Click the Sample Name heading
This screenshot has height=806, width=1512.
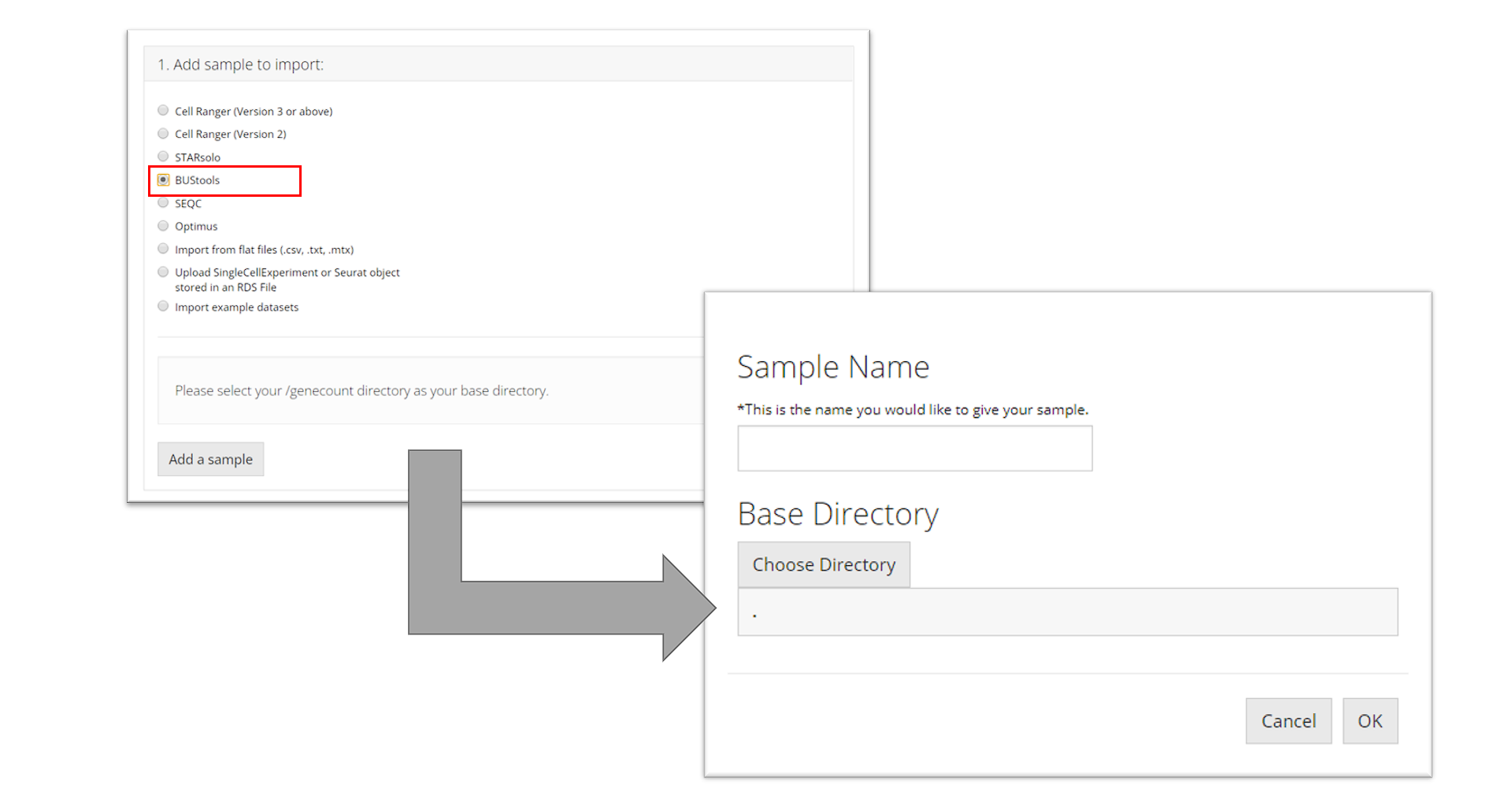click(x=833, y=368)
